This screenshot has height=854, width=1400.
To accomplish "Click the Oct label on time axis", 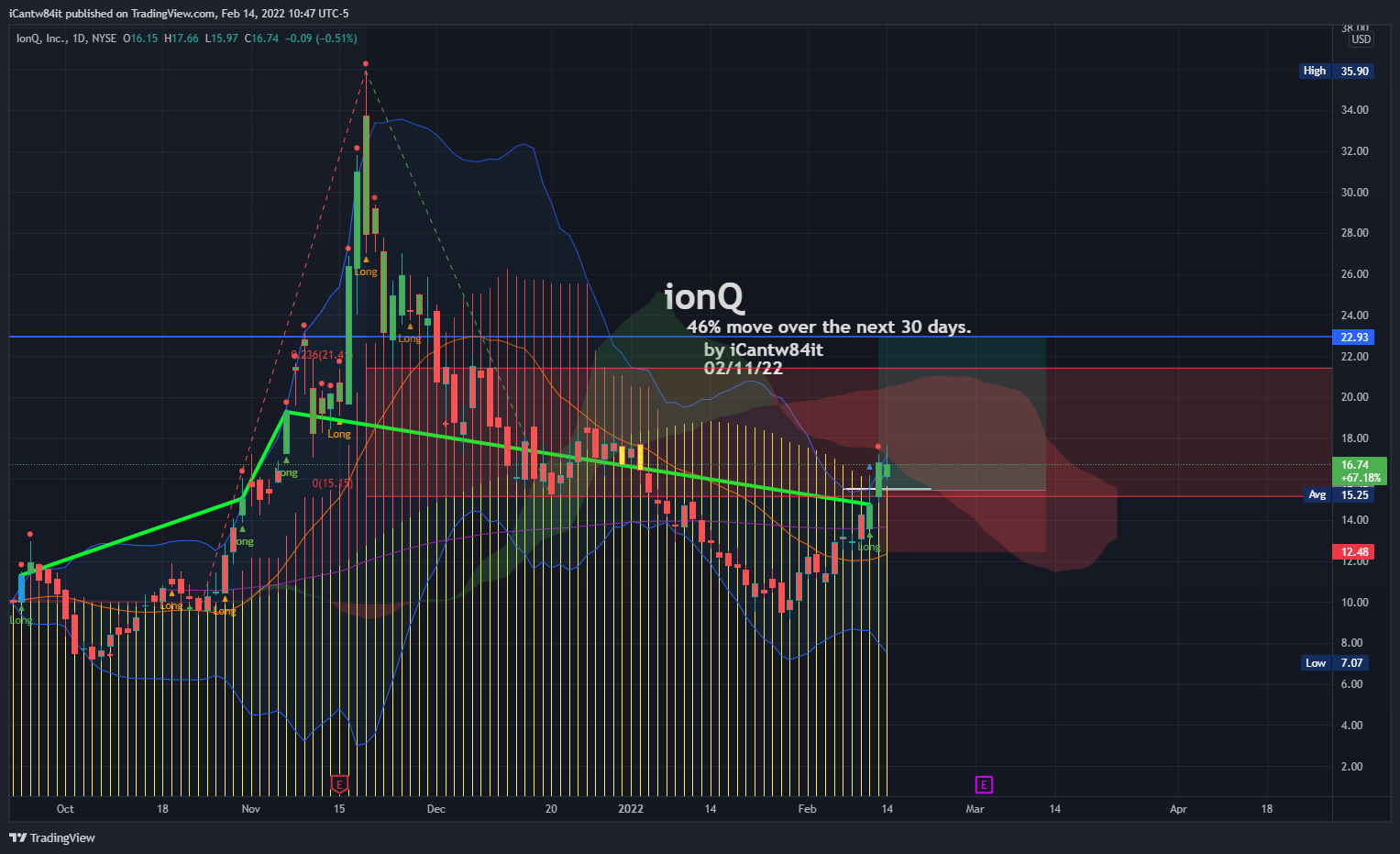I will coord(65,809).
